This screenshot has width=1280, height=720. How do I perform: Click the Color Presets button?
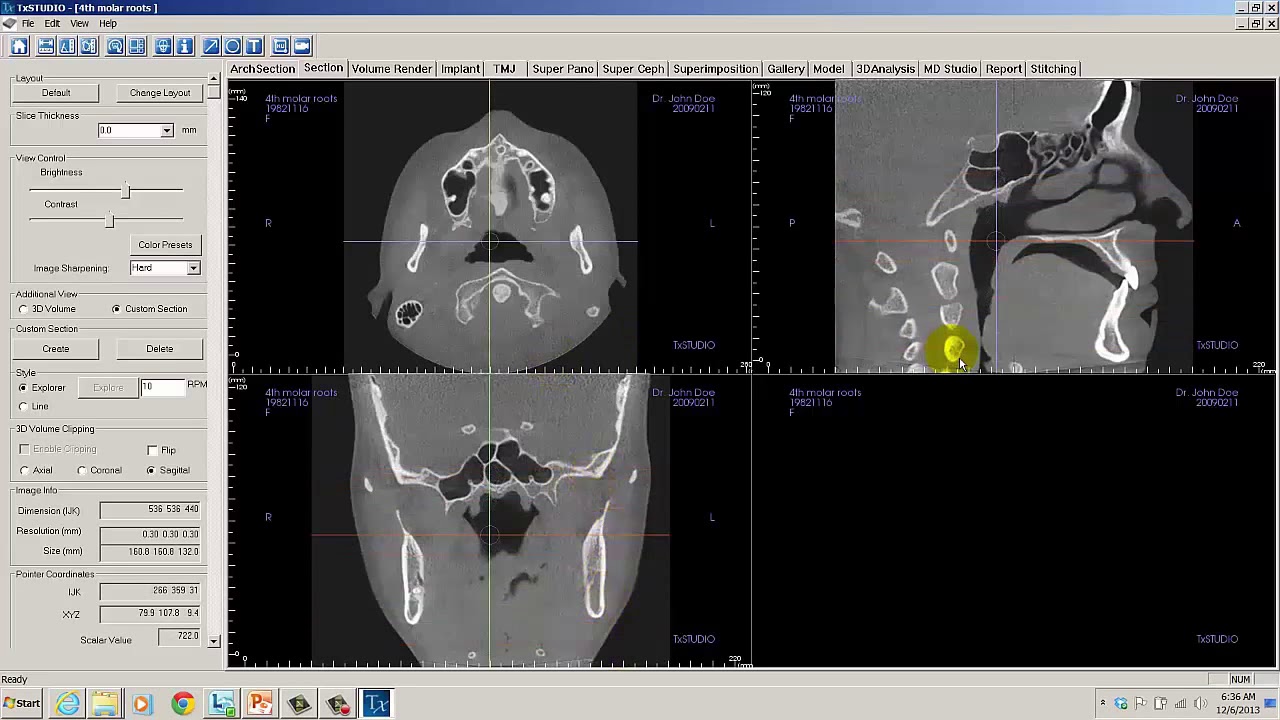click(x=165, y=245)
